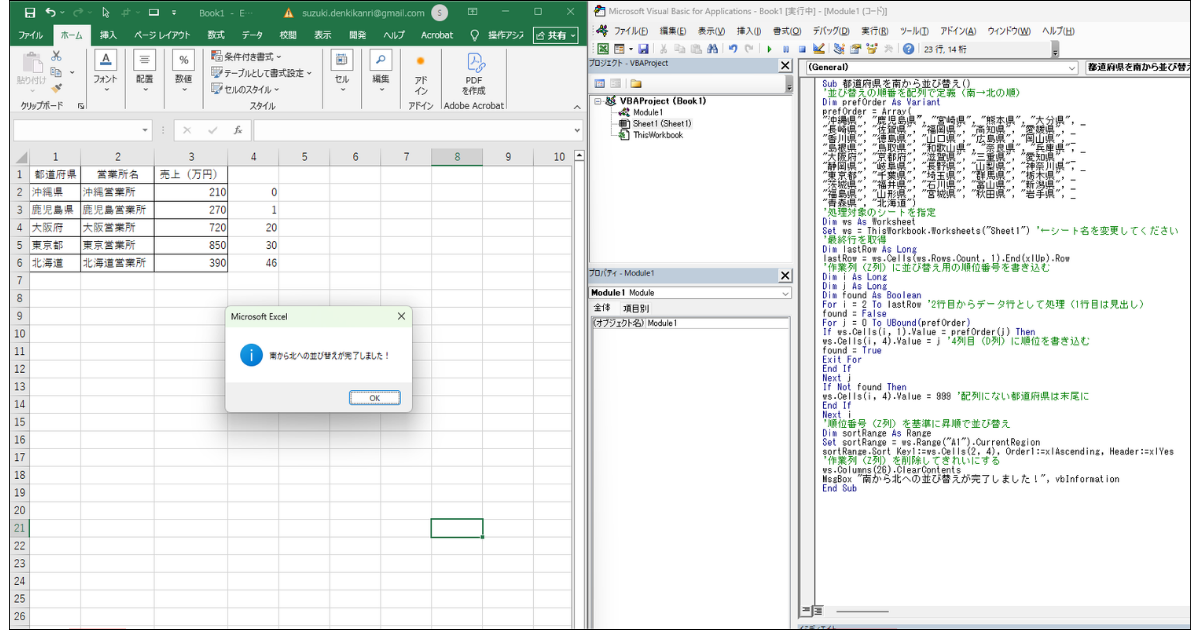Click the insert function fx icon

pos(237,130)
